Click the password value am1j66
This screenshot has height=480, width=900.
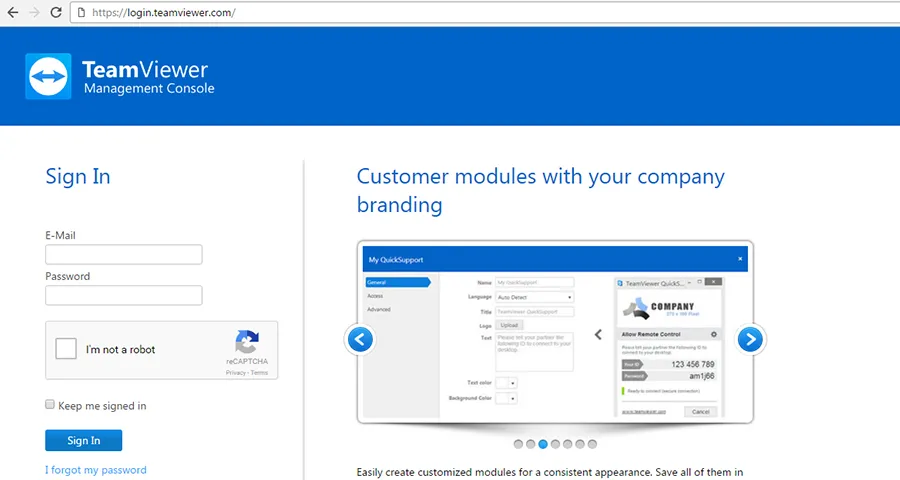(702, 376)
